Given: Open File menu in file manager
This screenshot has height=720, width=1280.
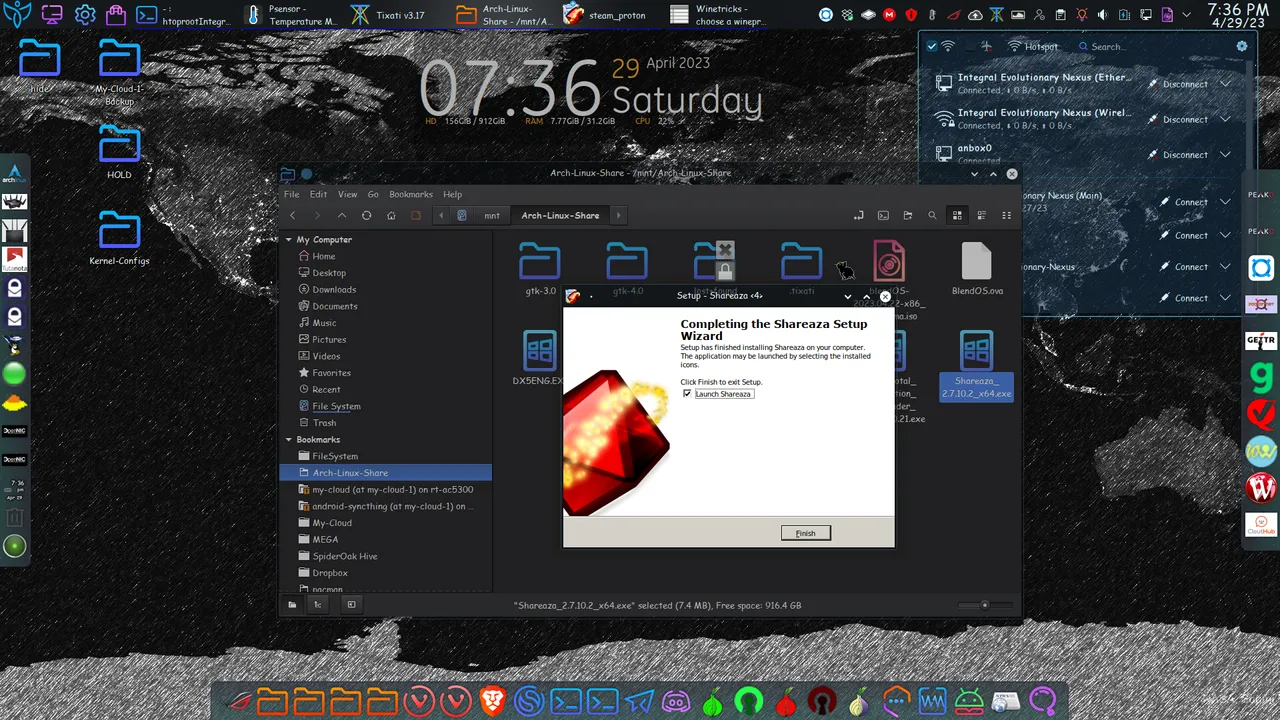Looking at the screenshot, I should [291, 194].
